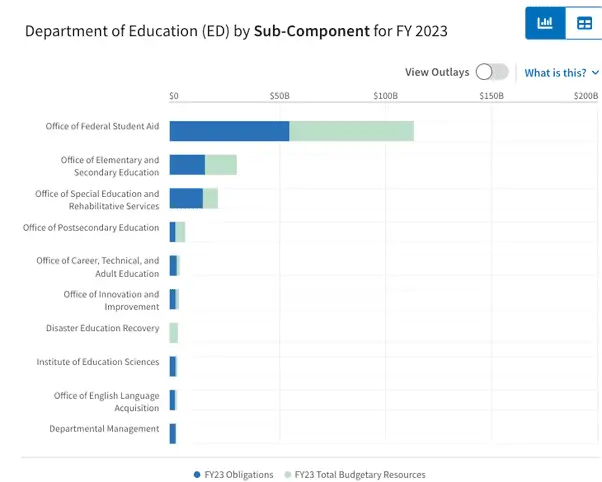Expand the 'What is this?' dropdown
The height and width of the screenshot is (482, 602).
(x=555, y=73)
